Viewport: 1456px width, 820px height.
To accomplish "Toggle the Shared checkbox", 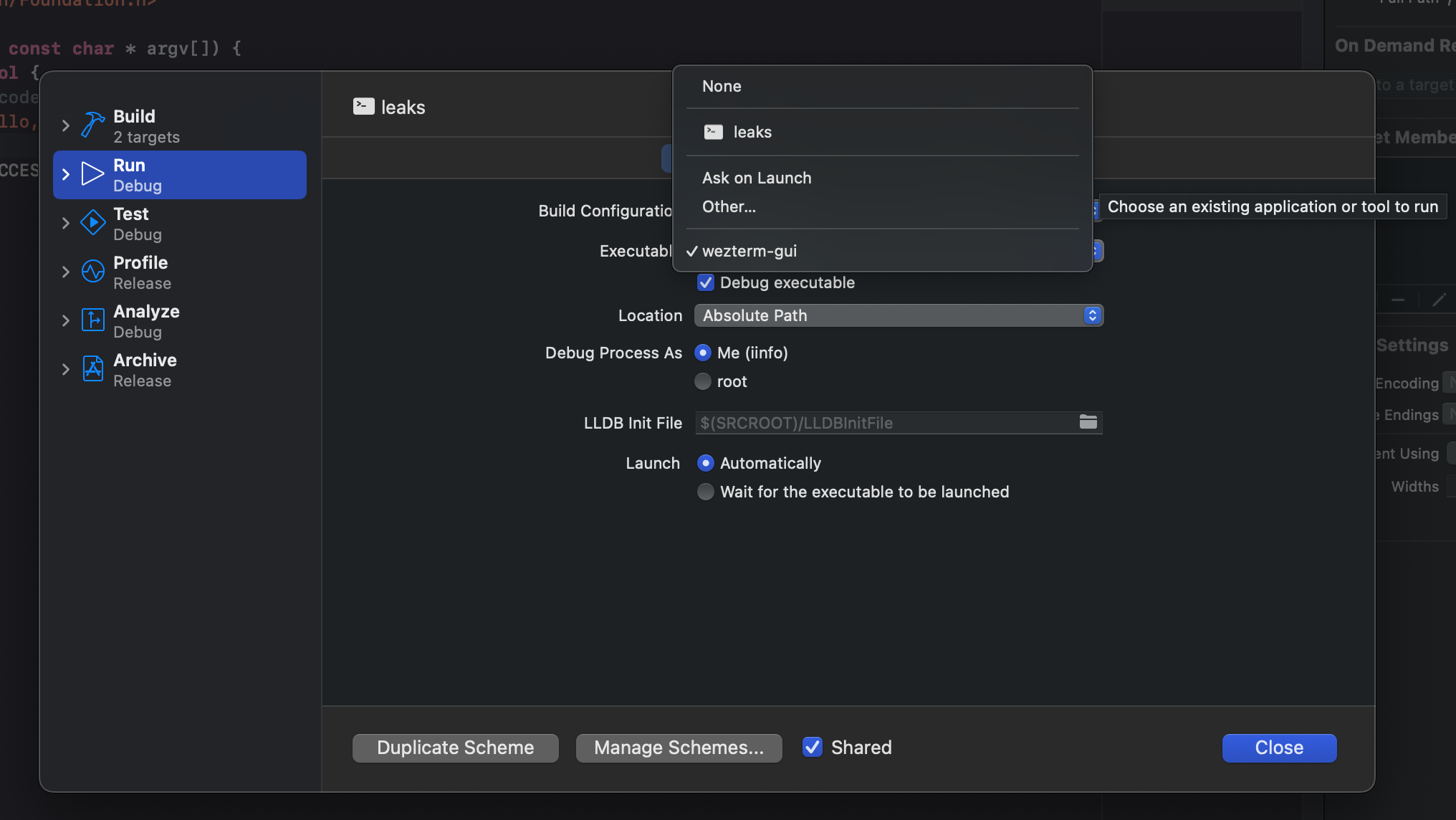I will point(812,748).
